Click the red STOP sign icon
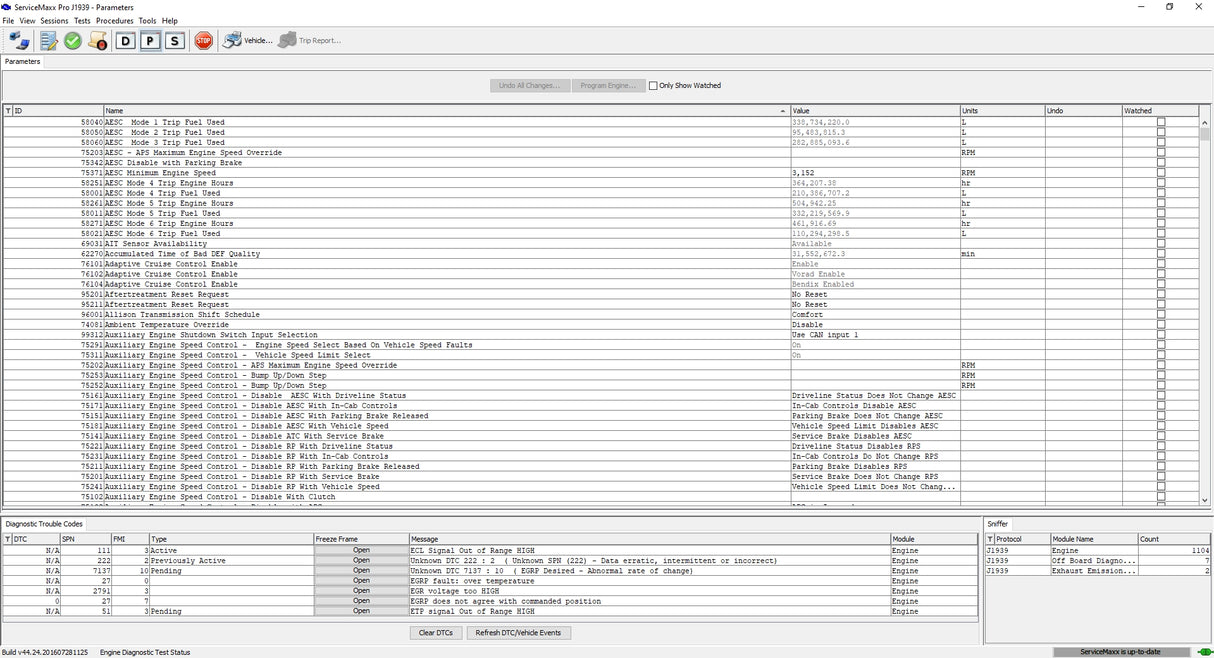Viewport: 1214px width, 658px height. (x=203, y=40)
